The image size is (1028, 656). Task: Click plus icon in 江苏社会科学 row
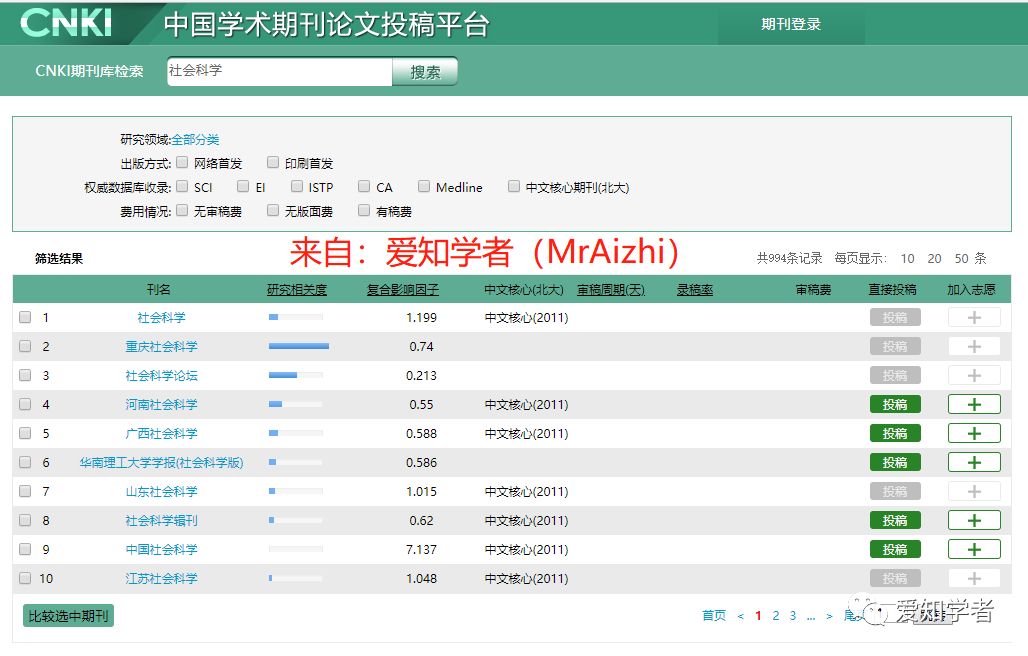pos(974,578)
